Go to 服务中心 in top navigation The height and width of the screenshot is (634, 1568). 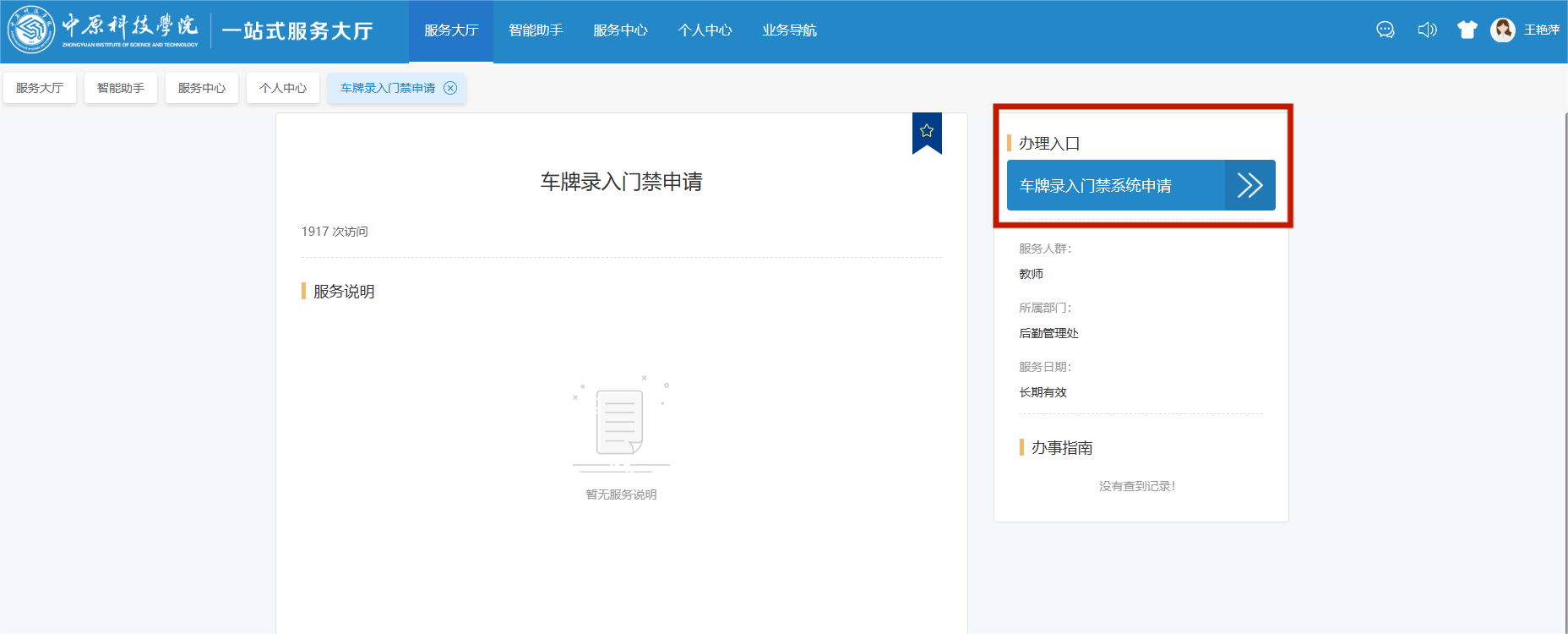click(x=620, y=30)
